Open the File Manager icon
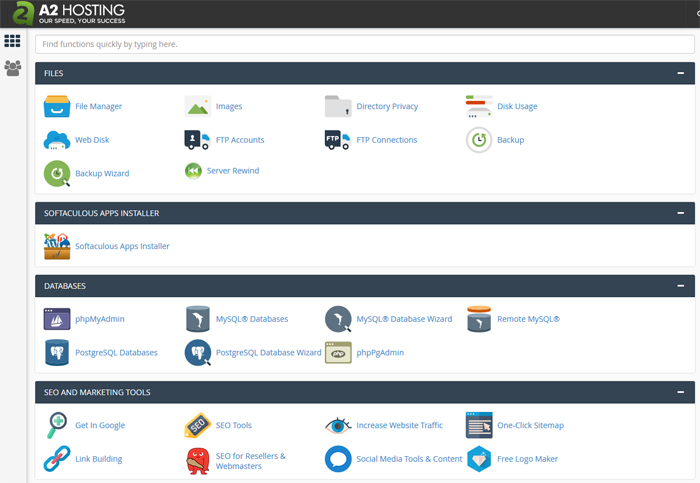 pos(57,106)
